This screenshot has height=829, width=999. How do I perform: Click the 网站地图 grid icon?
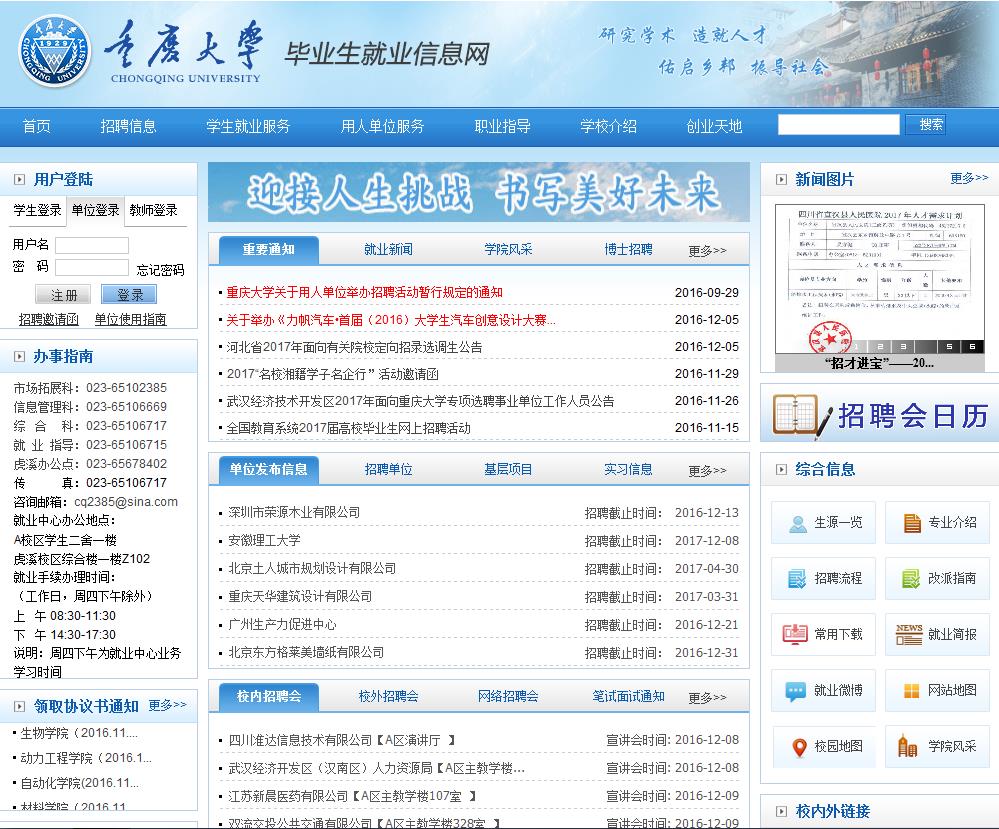click(x=912, y=691)
